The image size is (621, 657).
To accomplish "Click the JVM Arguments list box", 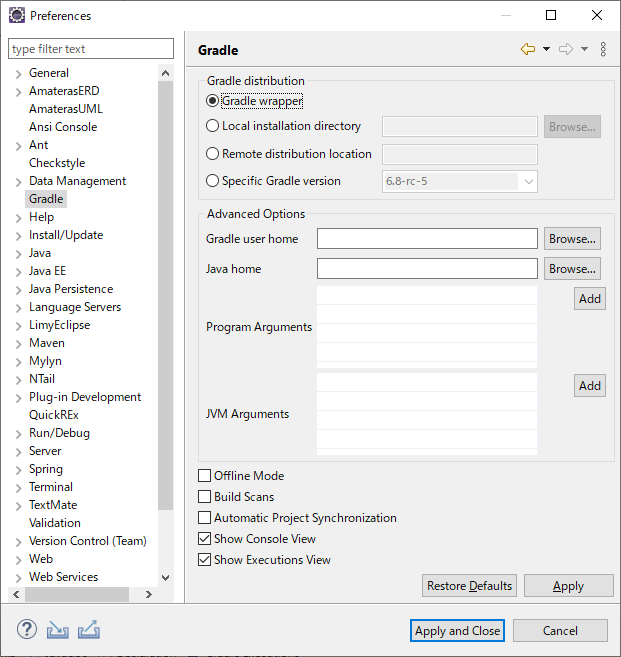I will tap(427, 414).
